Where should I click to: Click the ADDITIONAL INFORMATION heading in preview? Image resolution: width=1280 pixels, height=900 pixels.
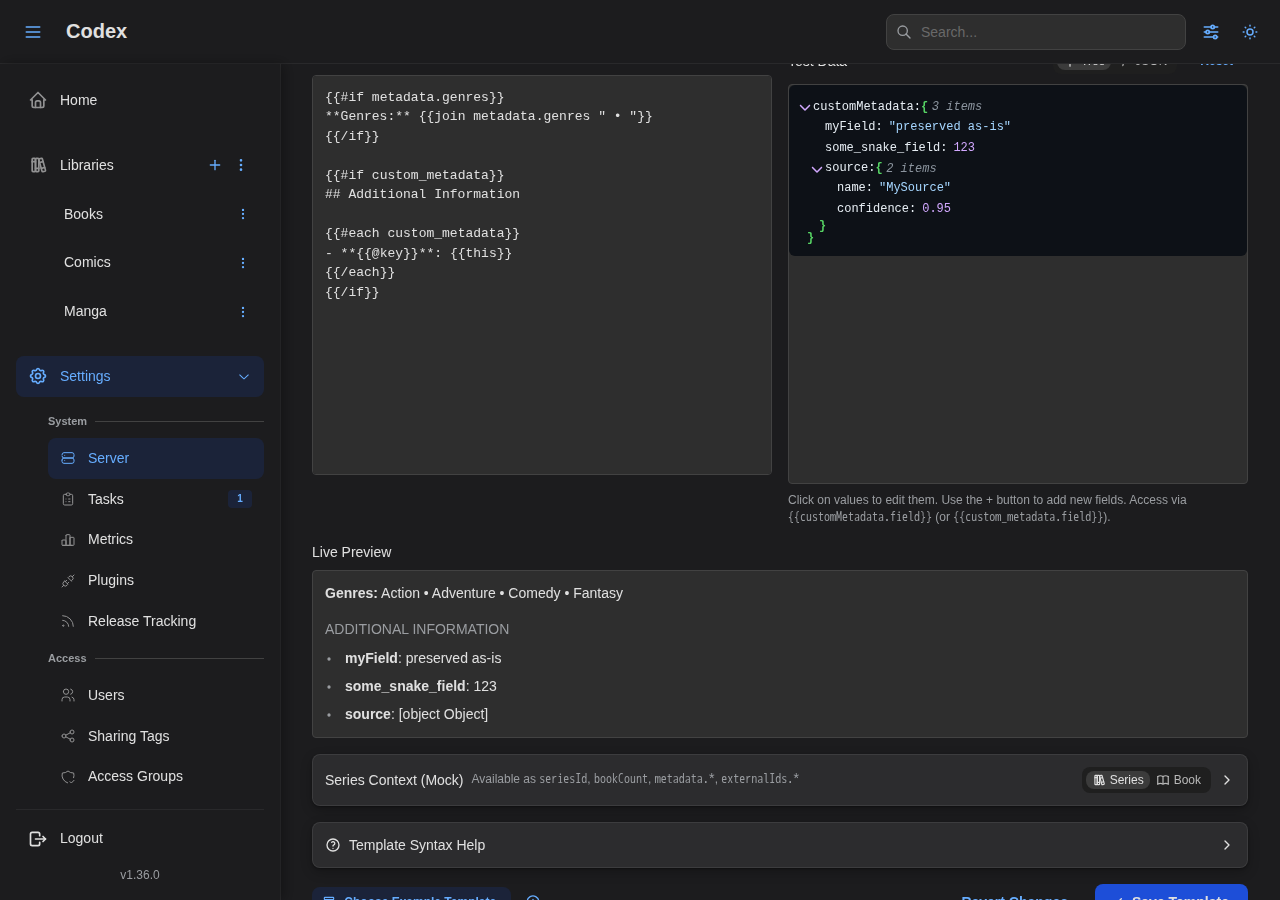click(417, 629)
